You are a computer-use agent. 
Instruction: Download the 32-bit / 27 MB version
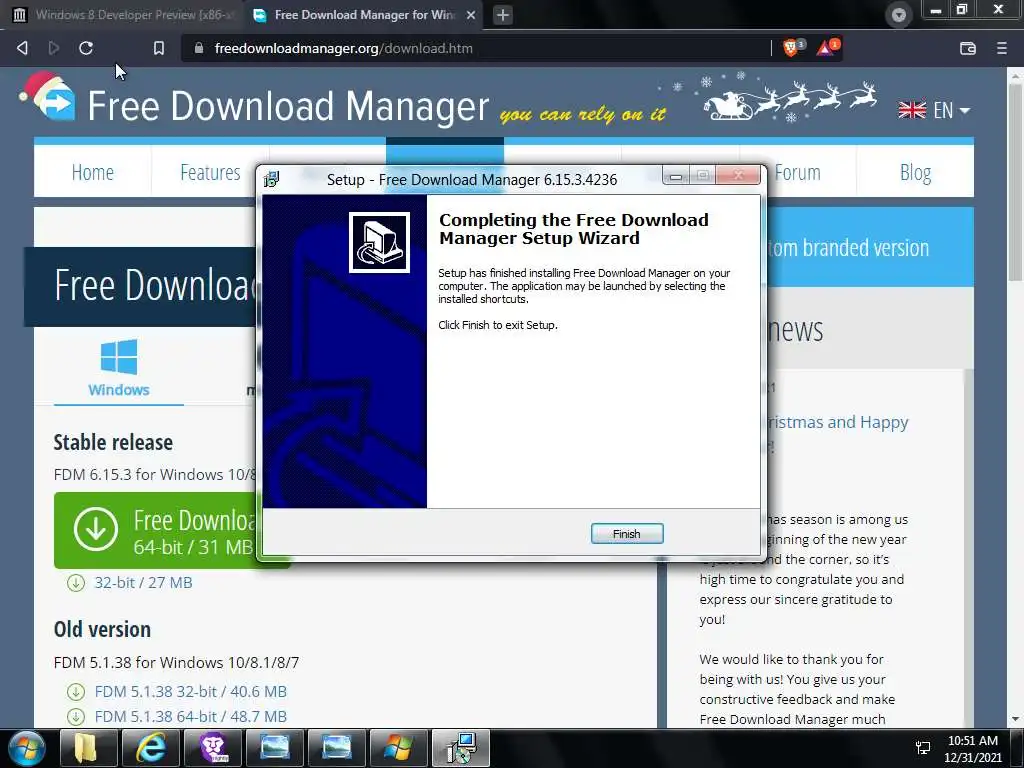pyautogui.click(x=143, y=583)
